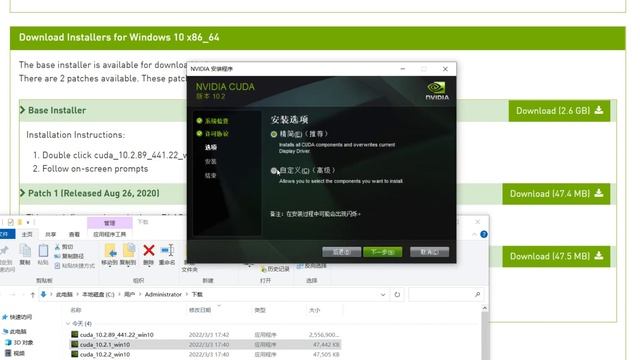Select the 精简 (Express) install radio option
640x360 pixels.
(x=274, y=134)
